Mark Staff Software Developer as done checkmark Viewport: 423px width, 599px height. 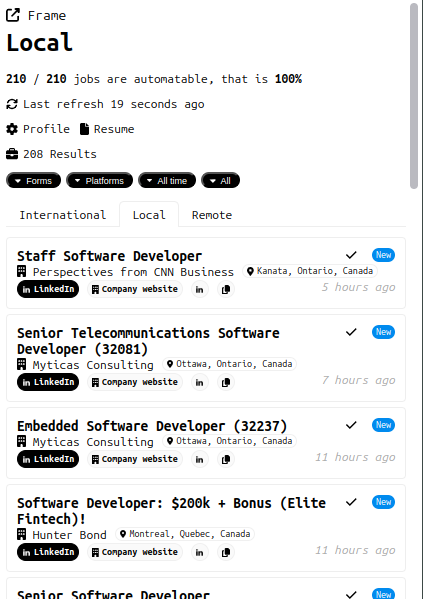pos(351,255)
